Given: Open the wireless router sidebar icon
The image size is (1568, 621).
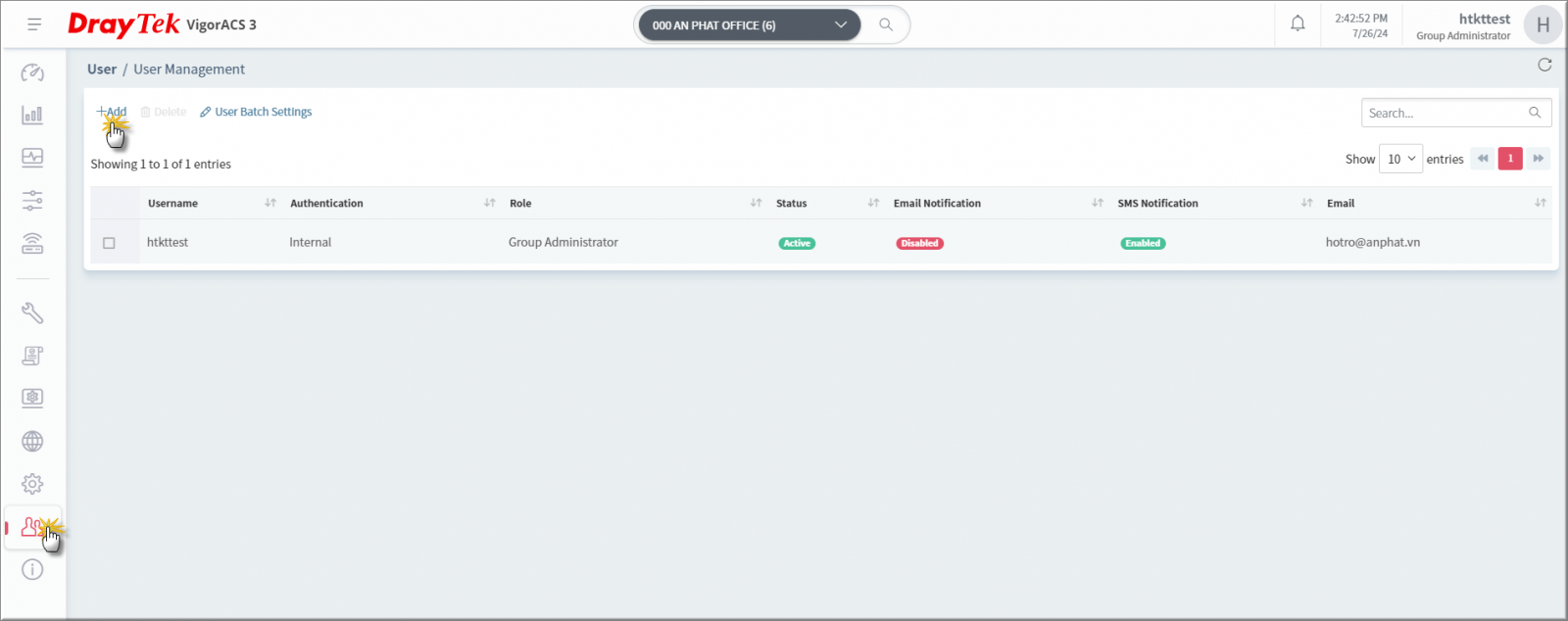Looking at the screenshot, I should 32,243.
